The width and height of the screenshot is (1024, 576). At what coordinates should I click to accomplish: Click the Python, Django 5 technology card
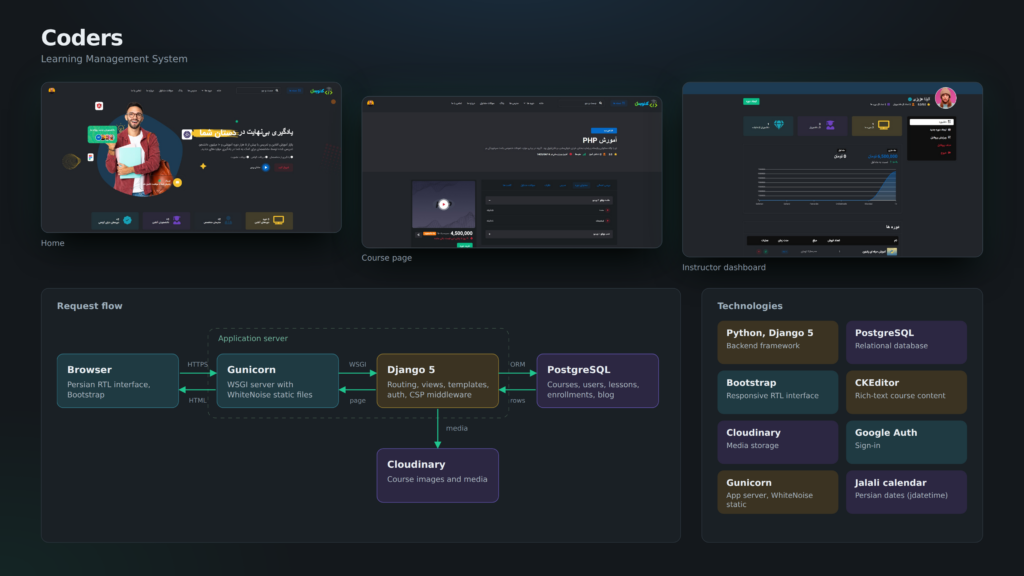[x=778, y=342]
